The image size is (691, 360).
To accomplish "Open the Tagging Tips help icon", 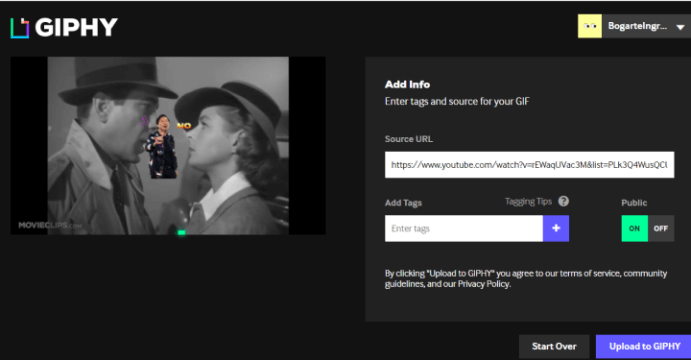I will coord(563,201).
